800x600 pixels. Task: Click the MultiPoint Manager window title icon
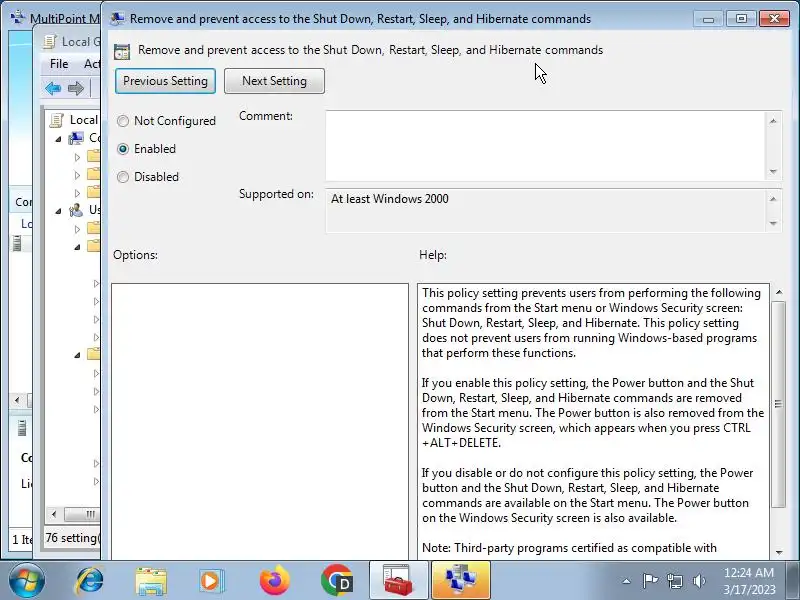18,18
